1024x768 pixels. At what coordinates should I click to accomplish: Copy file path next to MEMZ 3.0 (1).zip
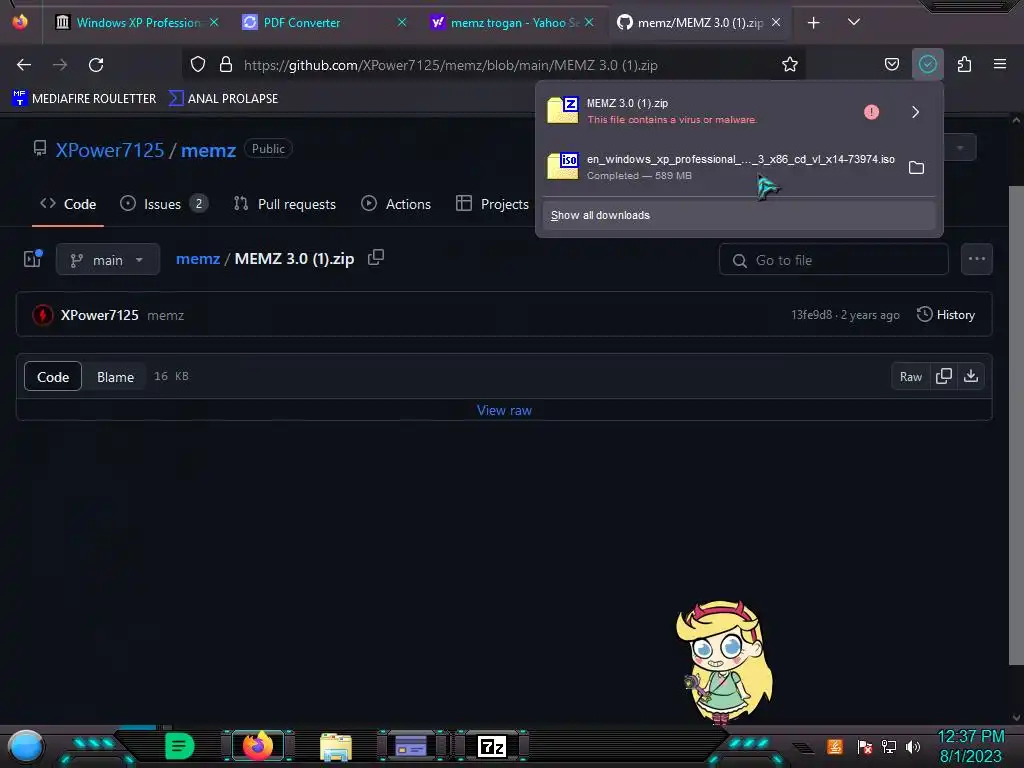376,258
